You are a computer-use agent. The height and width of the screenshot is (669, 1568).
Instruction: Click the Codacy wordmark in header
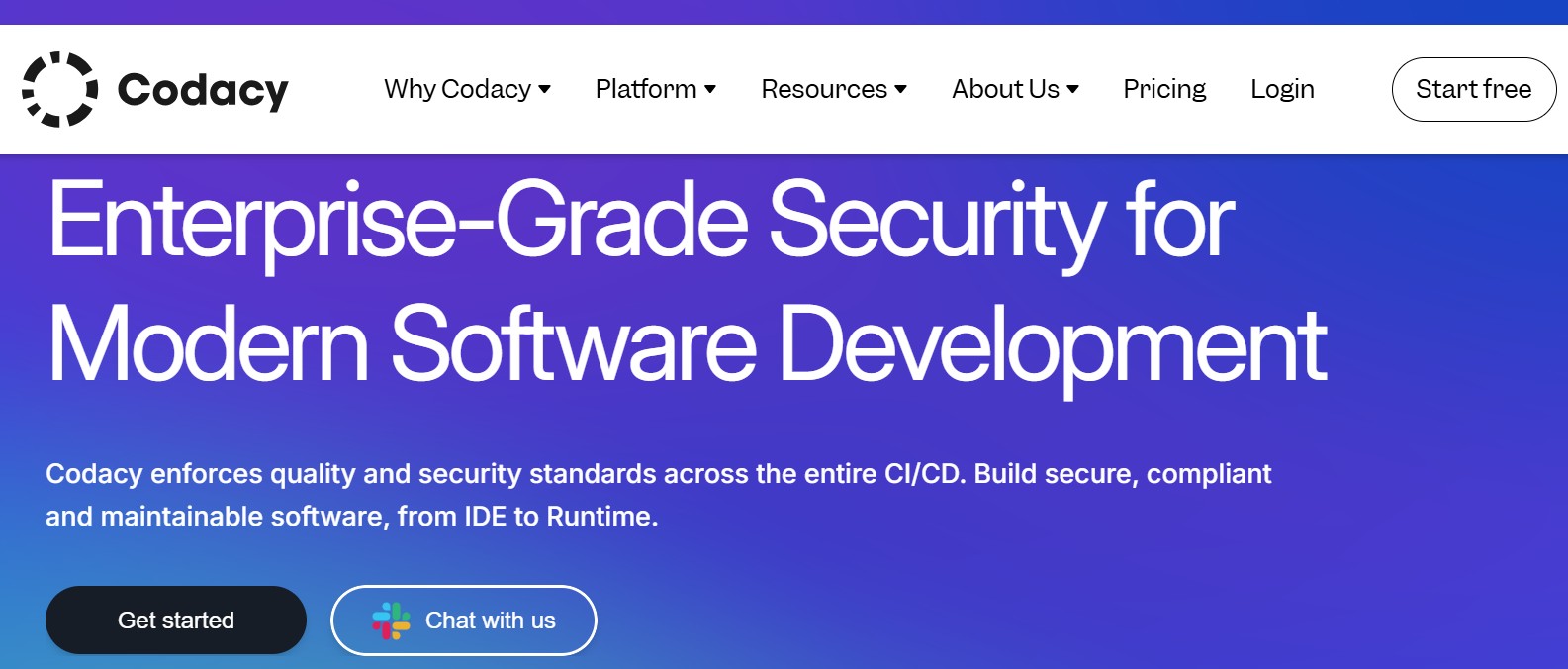click(203, 91)
